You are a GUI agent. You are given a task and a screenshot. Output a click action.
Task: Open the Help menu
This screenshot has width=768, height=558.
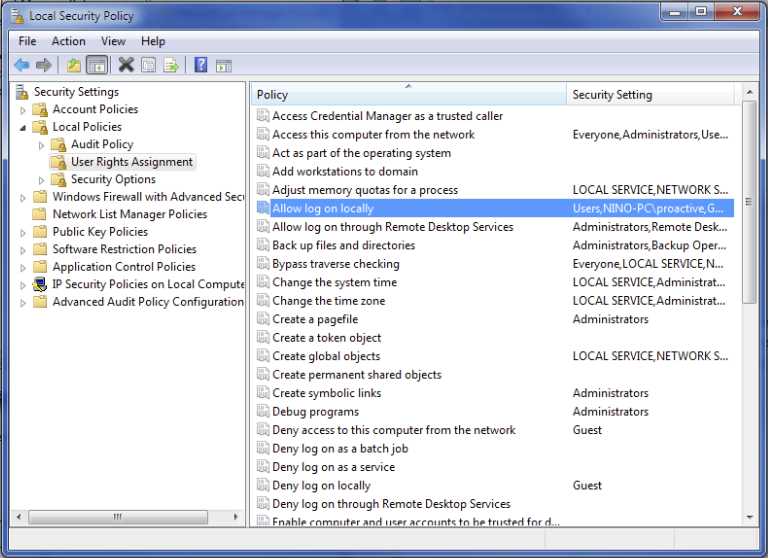(153, 41)
